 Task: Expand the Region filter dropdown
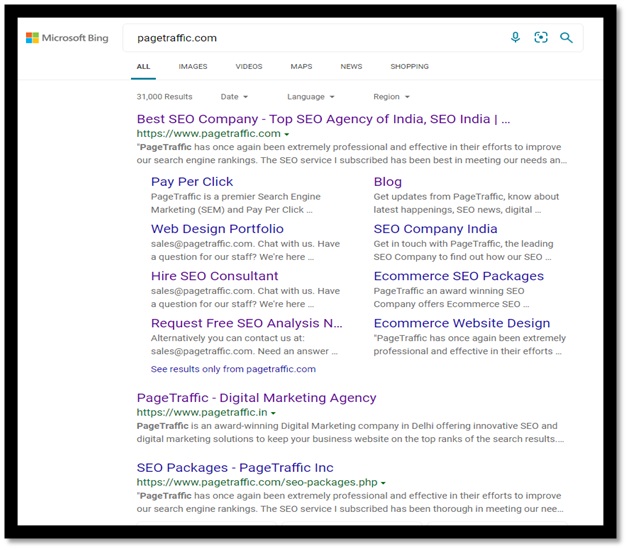(391, 97)
